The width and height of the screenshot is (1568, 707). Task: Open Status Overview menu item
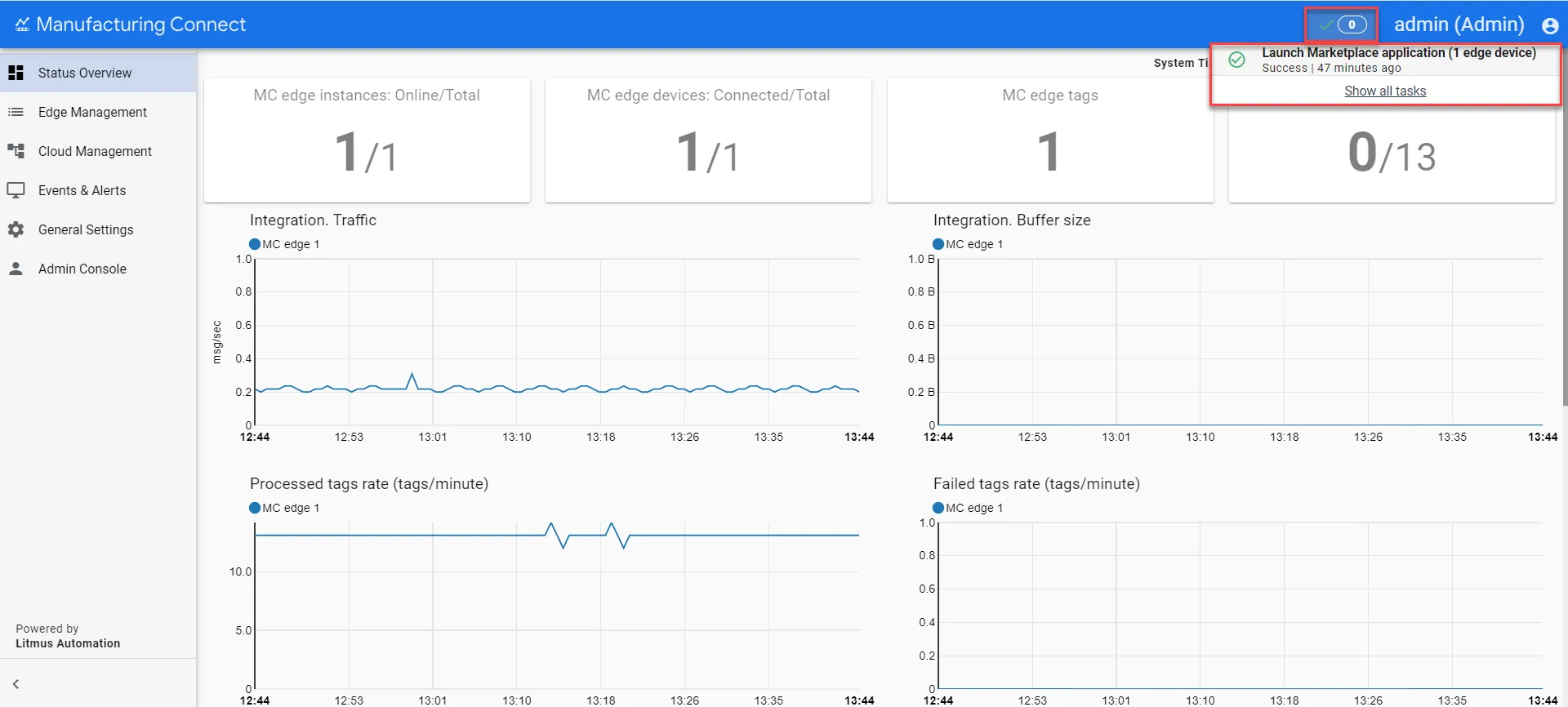click(98, 73)
